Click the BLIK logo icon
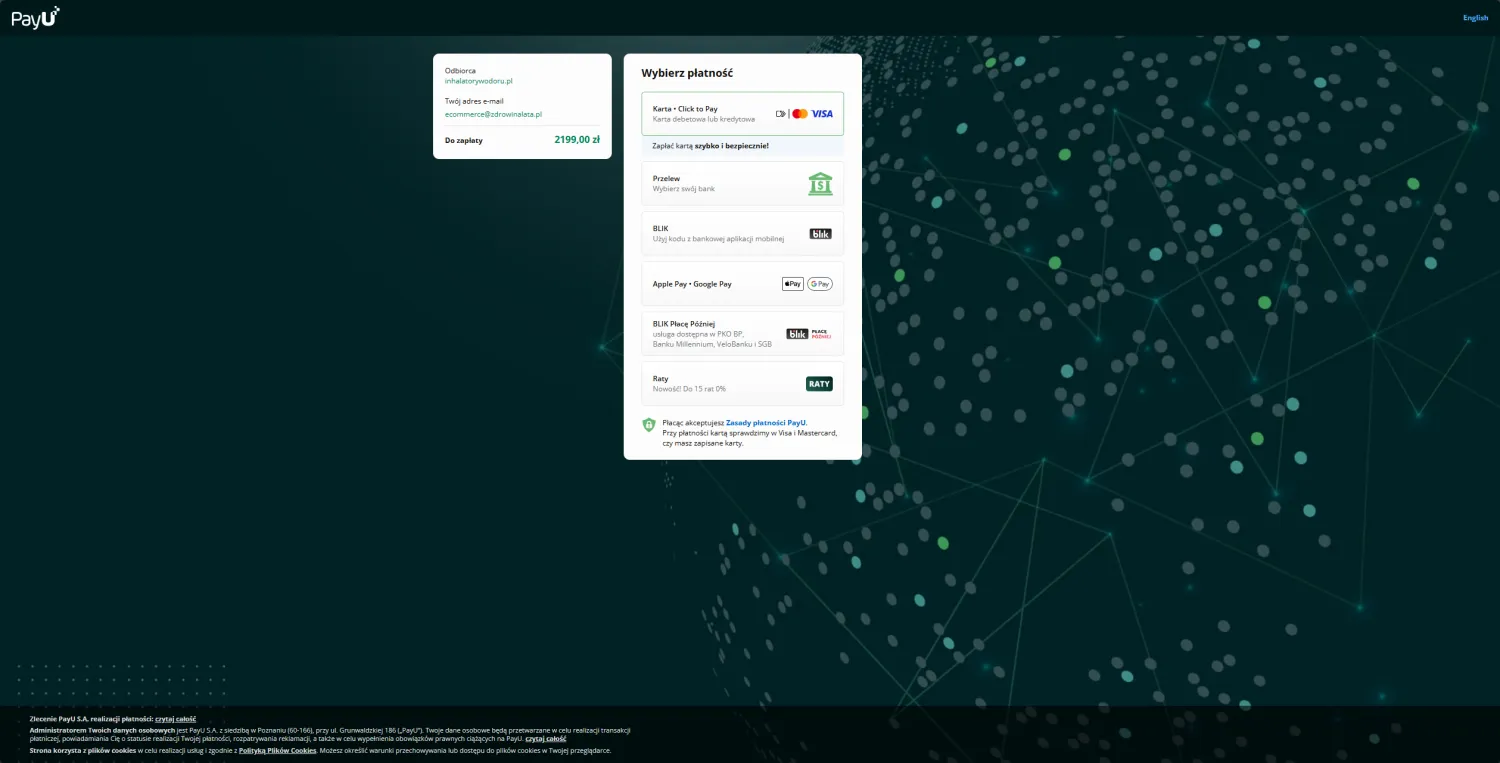Screen dimensions: 1500x763 click(820, 234)
